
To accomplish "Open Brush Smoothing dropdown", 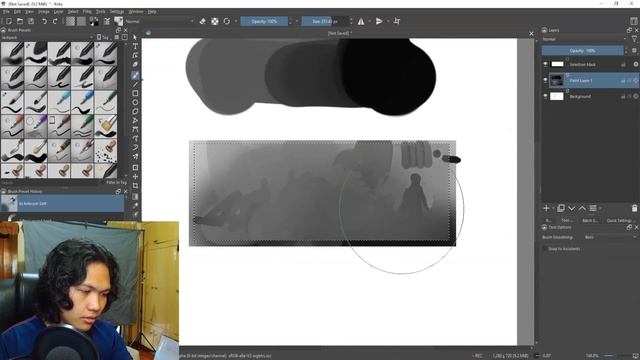I will [x=610, y=237].
